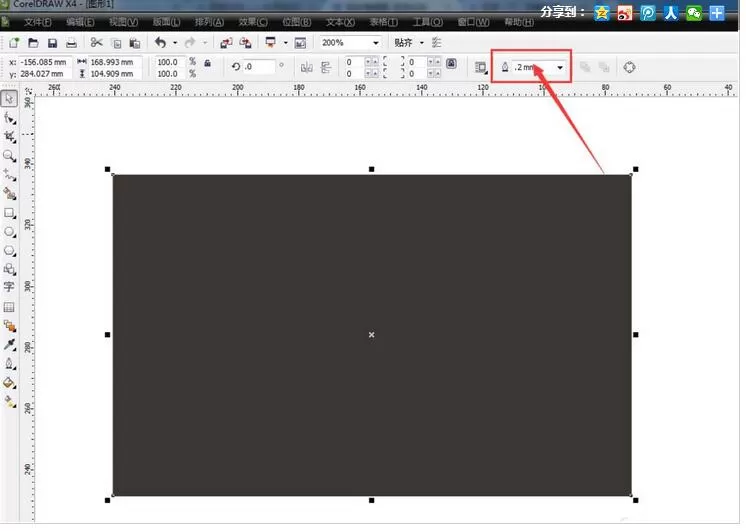Create a new document

point(14,43)
